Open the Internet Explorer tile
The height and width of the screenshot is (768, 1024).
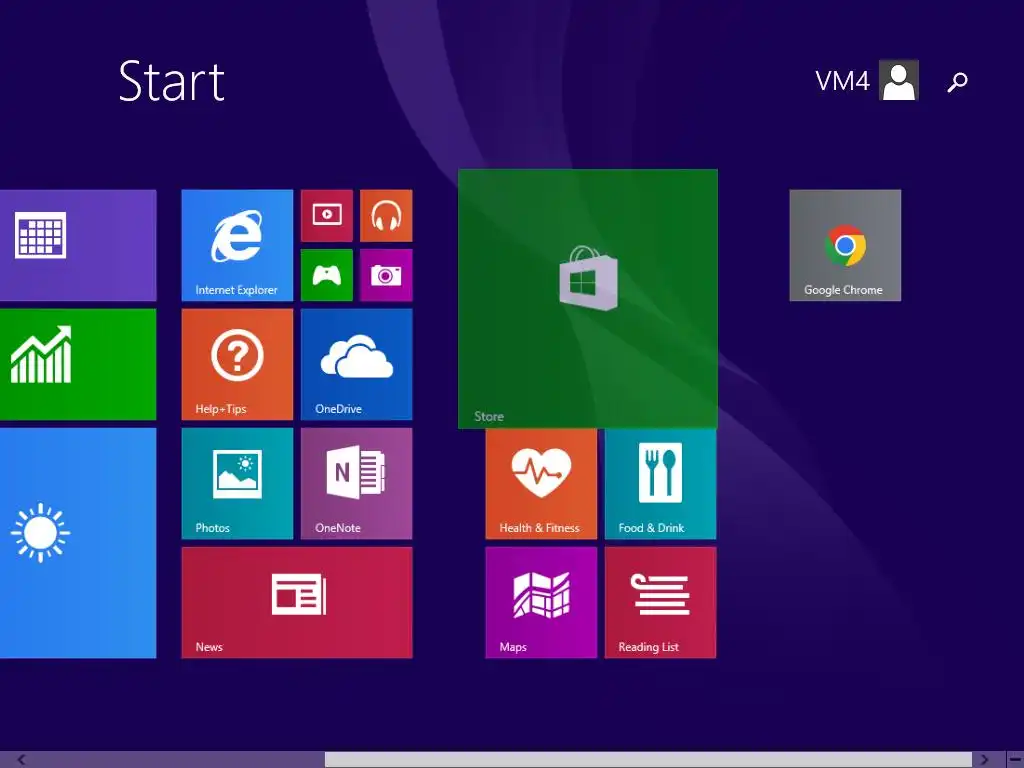pos(237,245)
